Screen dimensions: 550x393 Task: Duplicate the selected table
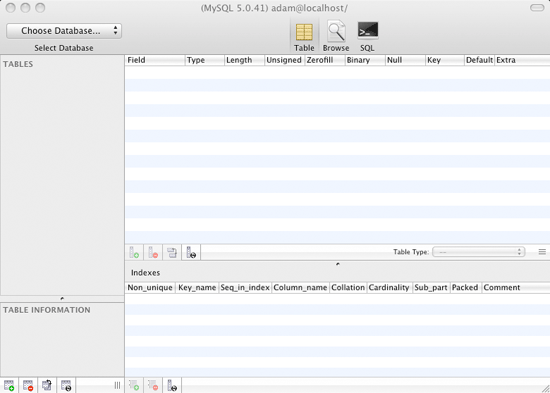(x=47, y=386)
